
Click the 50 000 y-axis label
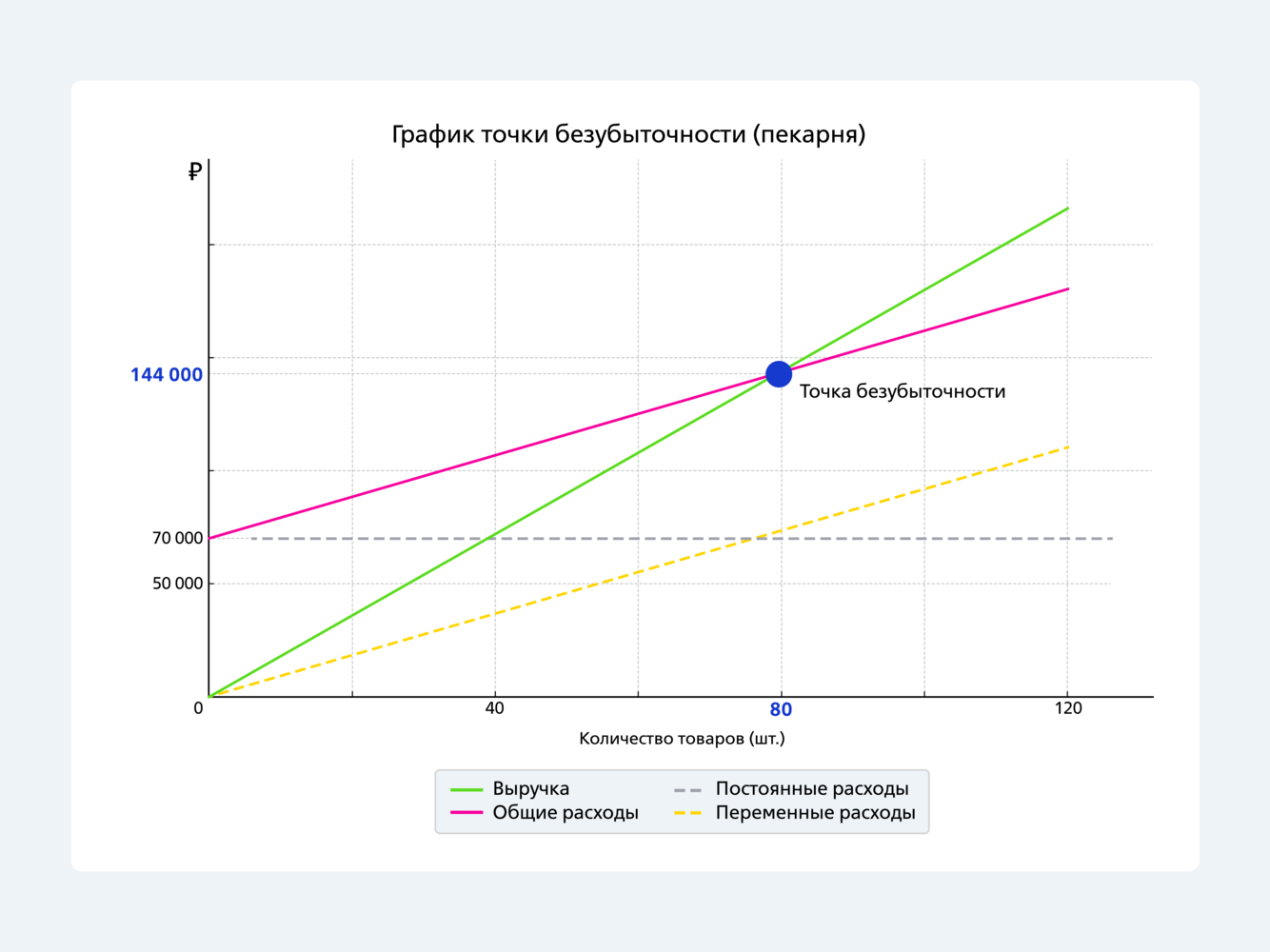(177, 584)
